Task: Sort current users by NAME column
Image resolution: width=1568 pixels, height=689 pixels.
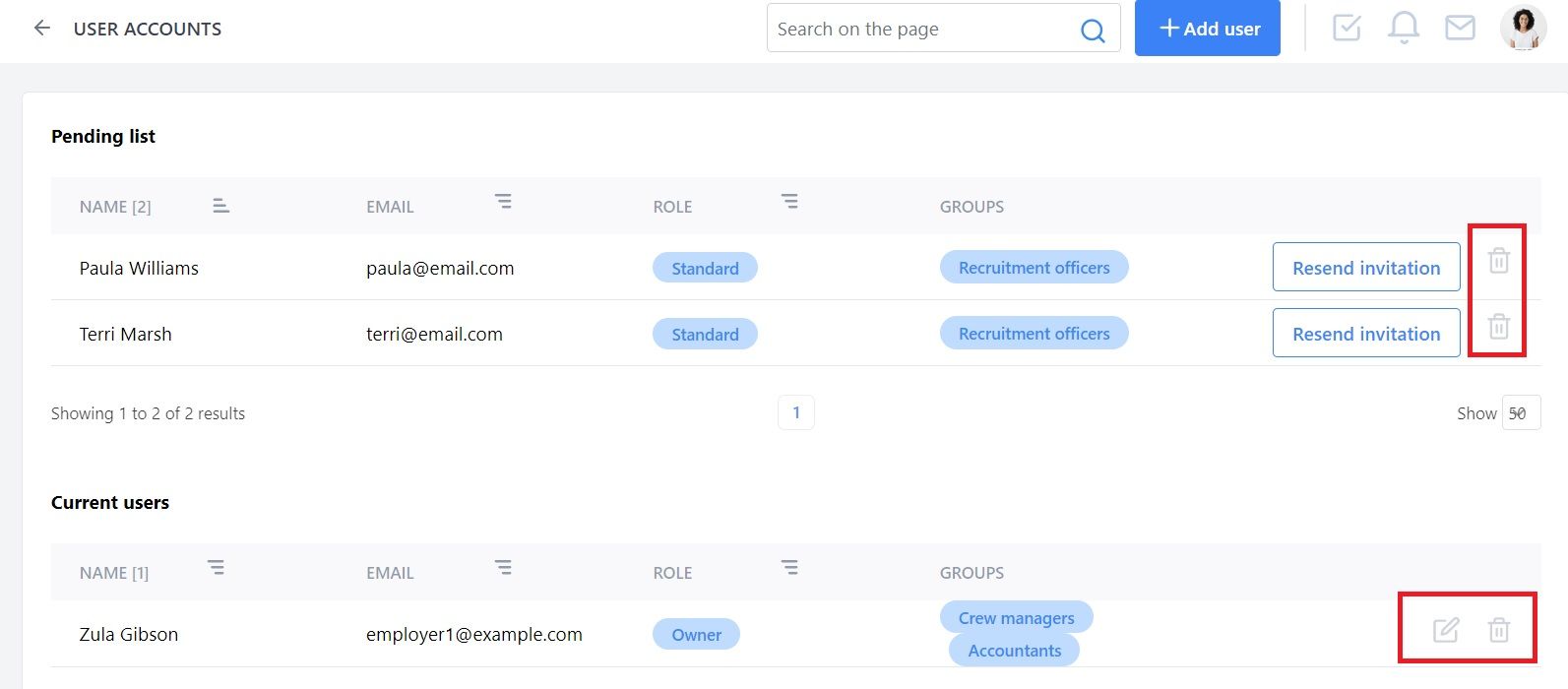Action: coord(216,568)
